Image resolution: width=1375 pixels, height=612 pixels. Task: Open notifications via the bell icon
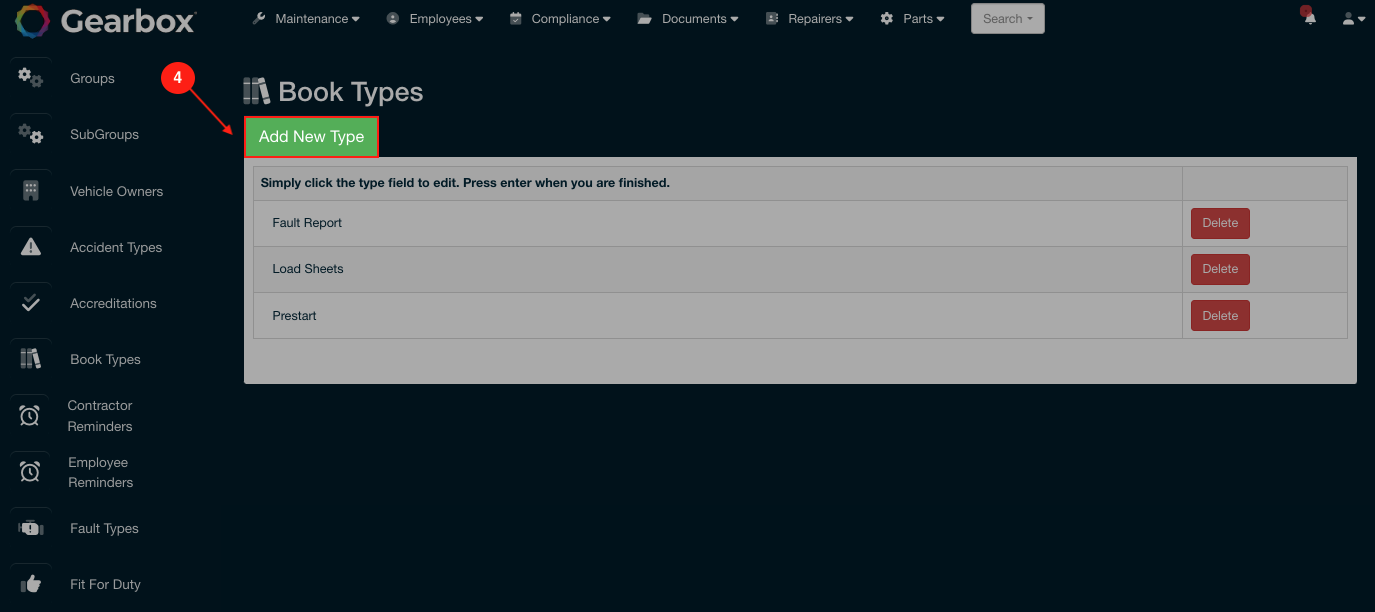1310,18
